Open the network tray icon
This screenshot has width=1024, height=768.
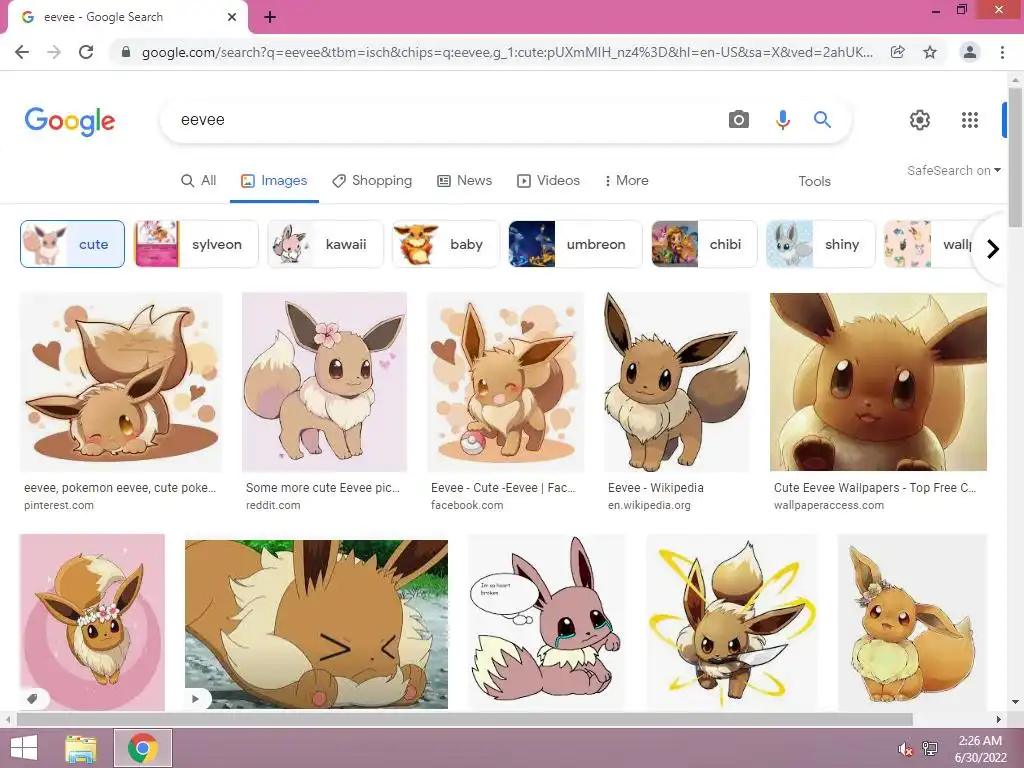[930, 749]
